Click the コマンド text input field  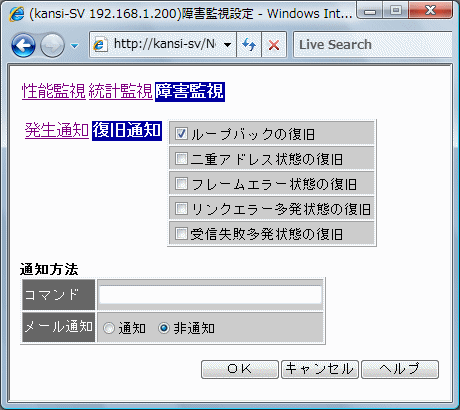point(211,295)
